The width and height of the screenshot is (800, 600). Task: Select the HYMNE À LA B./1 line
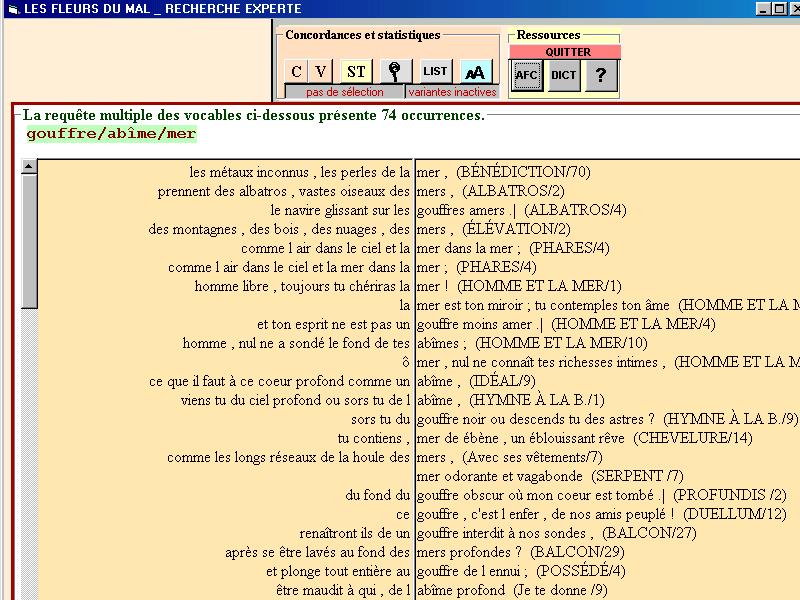[511, 400]
